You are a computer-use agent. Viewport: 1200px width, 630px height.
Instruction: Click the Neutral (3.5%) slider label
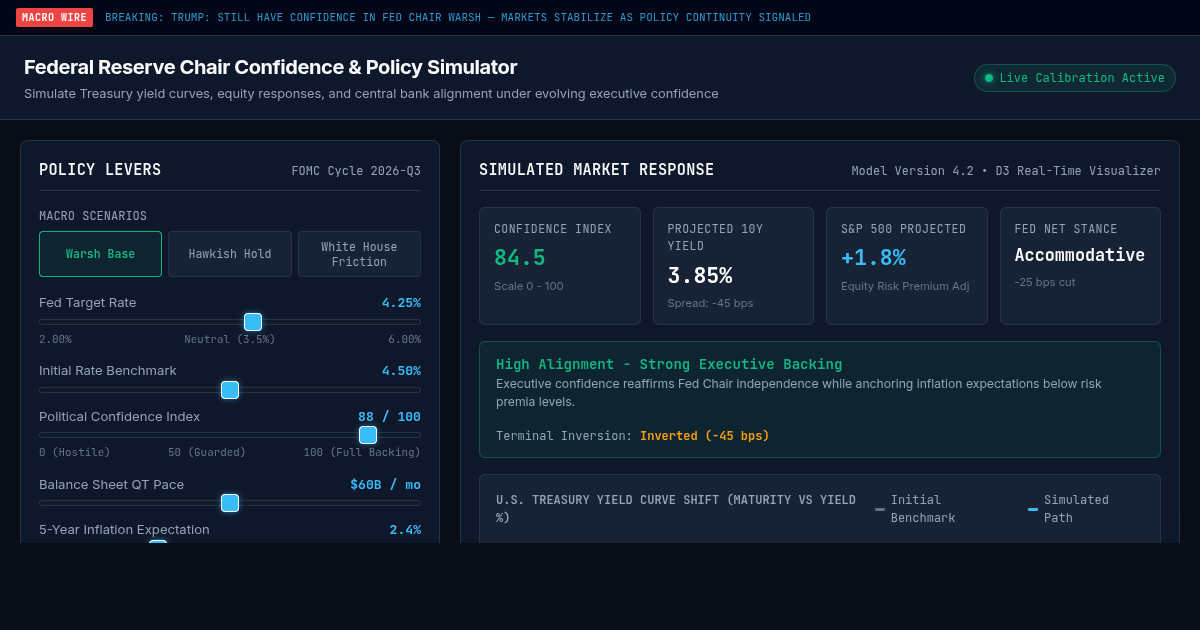tap(230, 340)
